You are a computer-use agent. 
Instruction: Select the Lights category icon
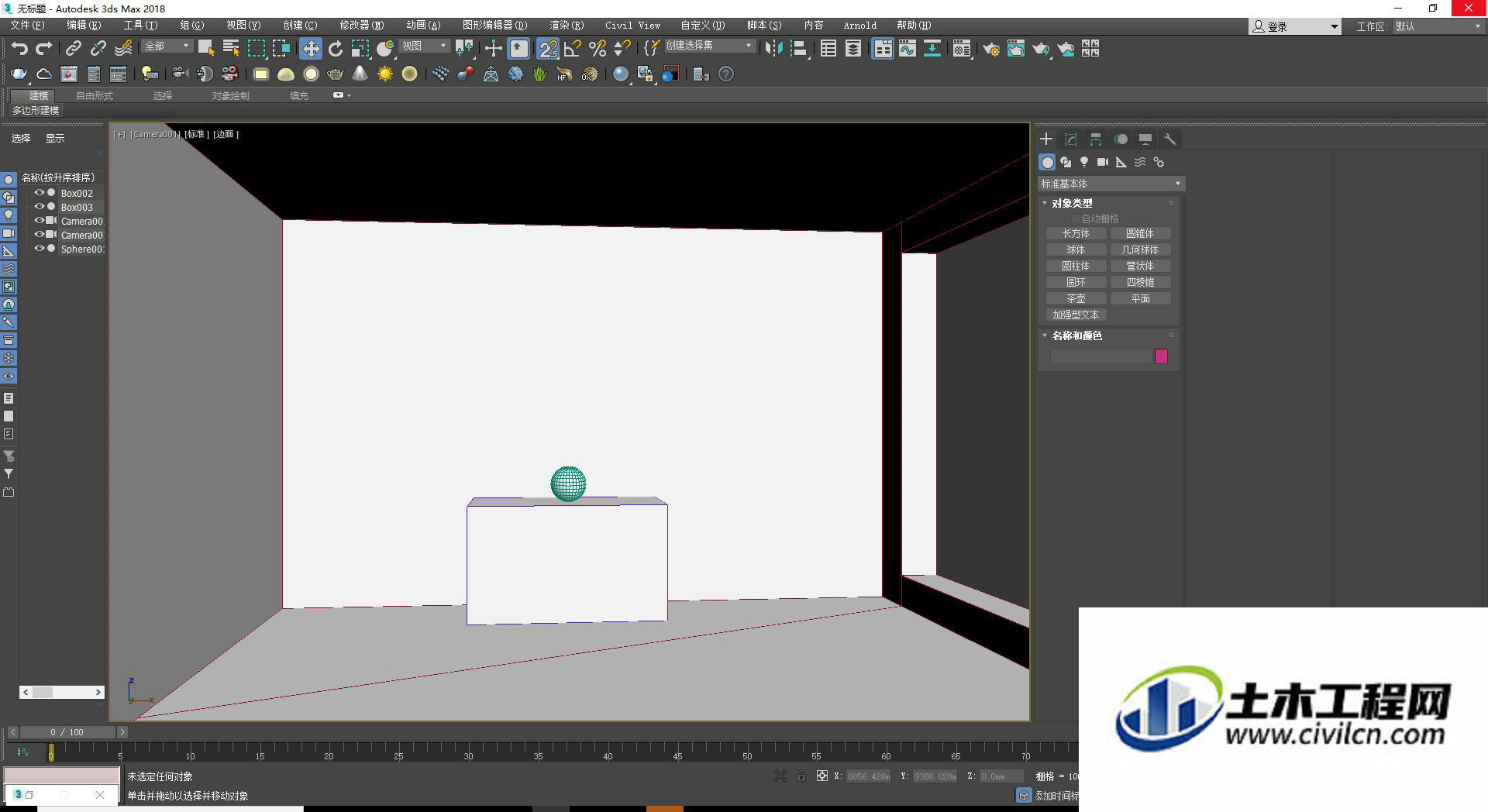point(1084,162)
